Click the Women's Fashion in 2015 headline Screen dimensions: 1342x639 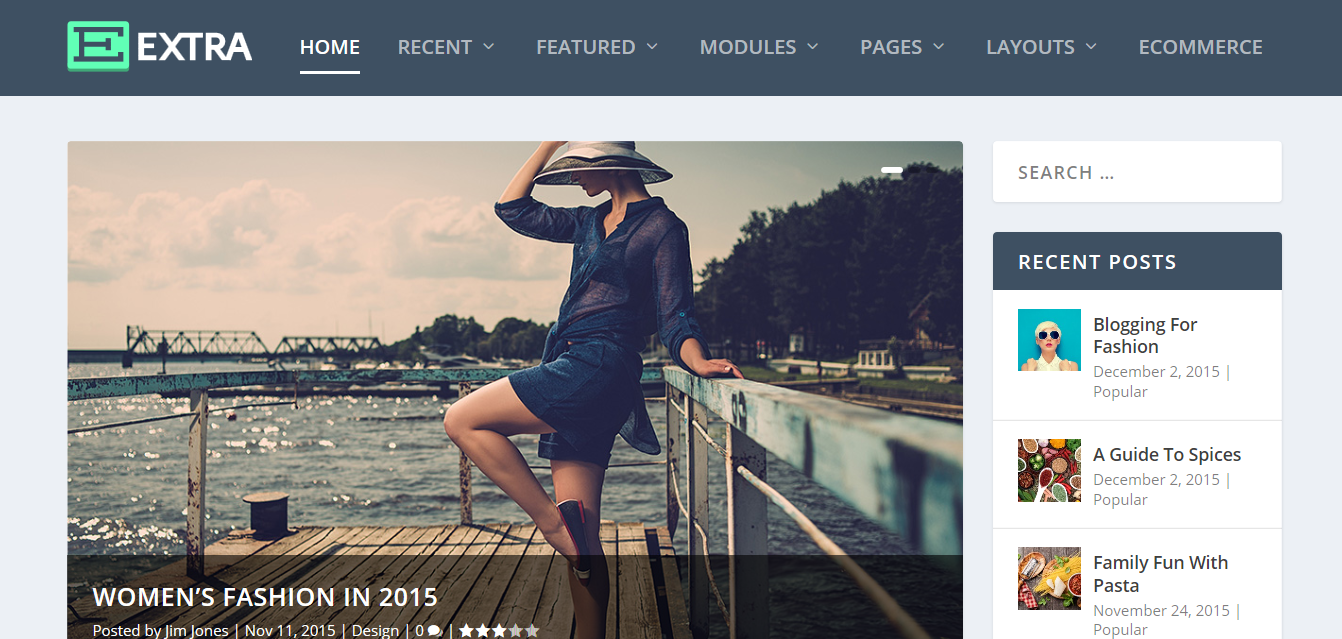[x=265, y=597]
